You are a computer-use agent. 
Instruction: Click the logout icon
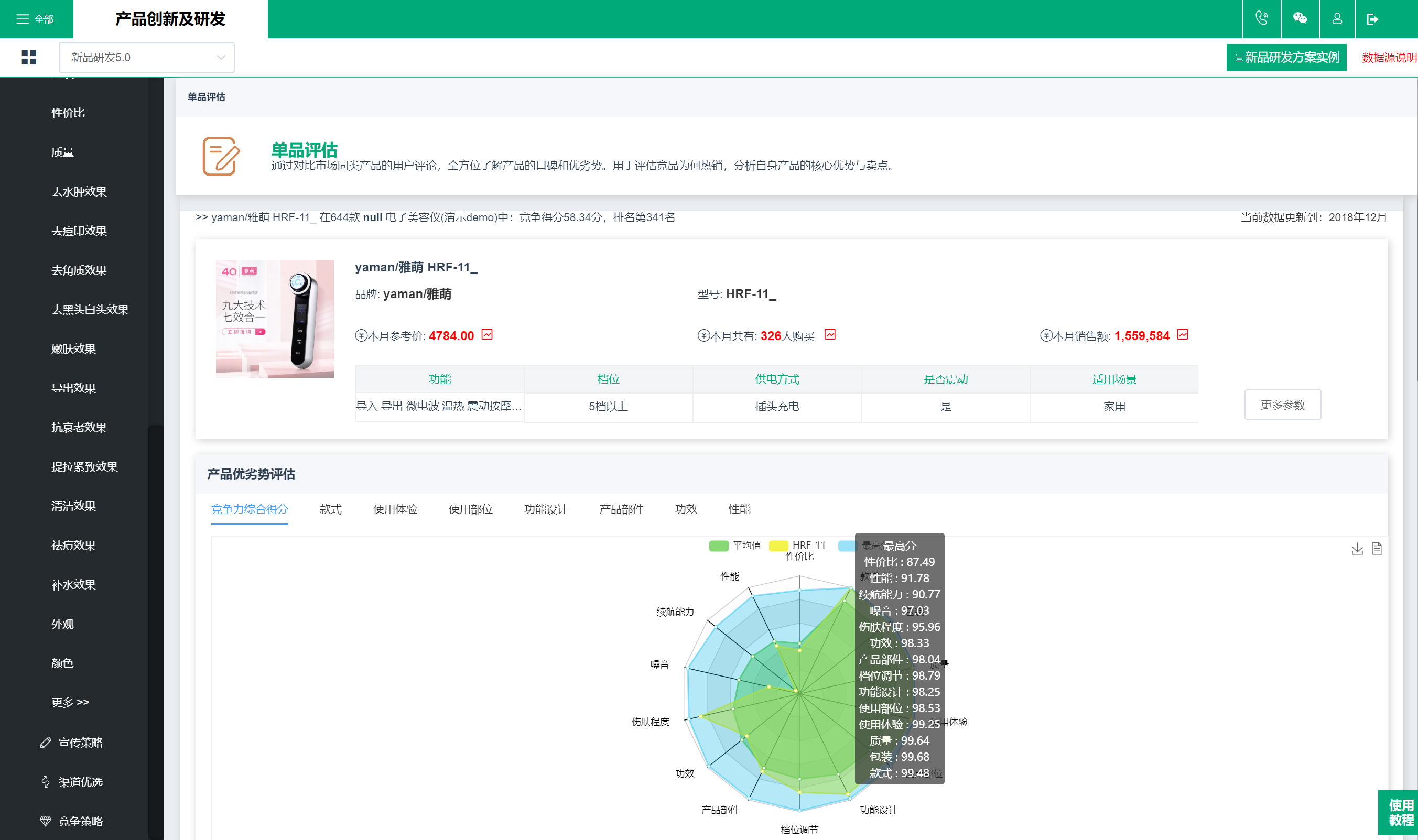1372,19
